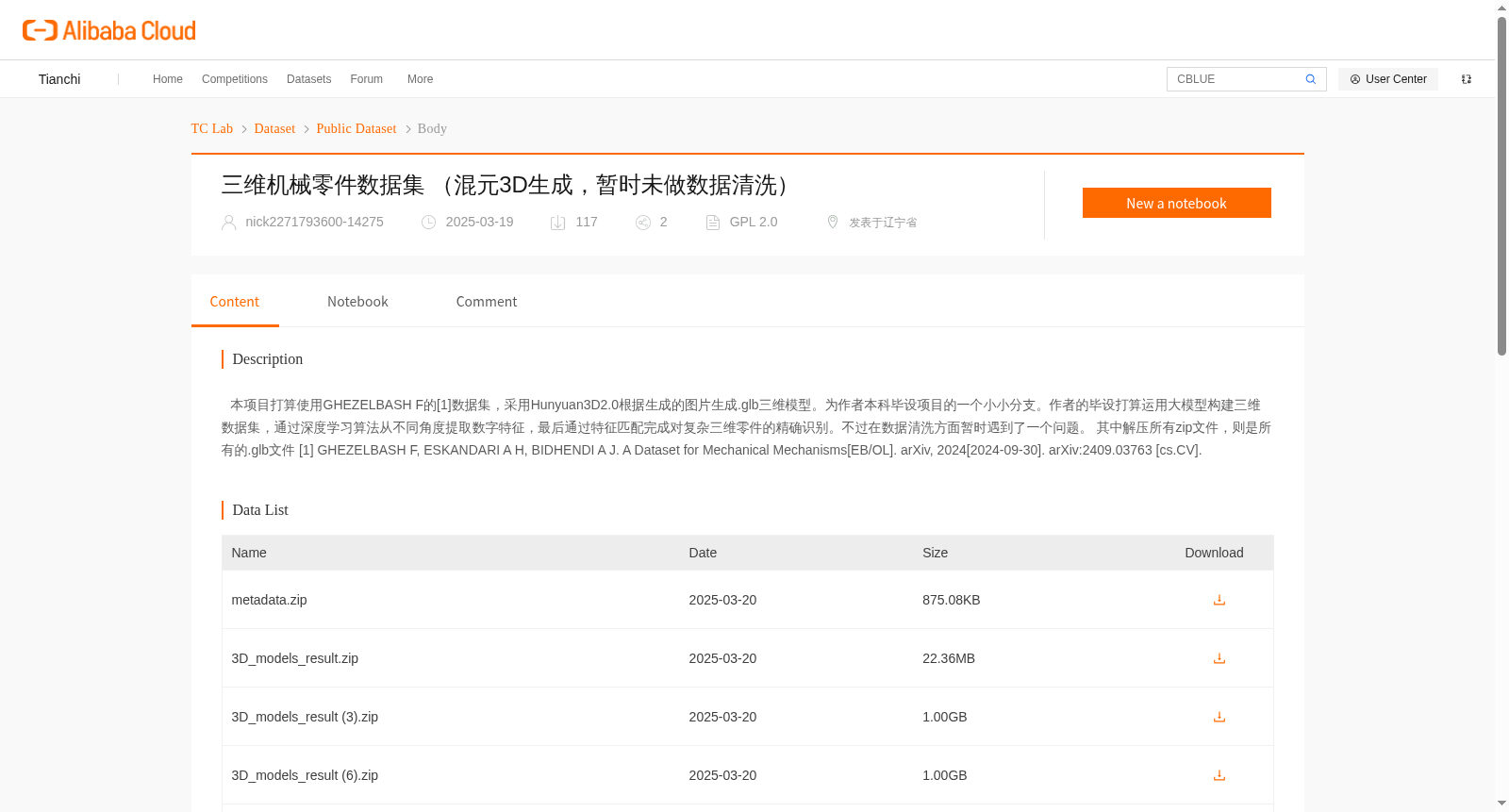Click the metadata.zip file name

click(x=270, y=600)
